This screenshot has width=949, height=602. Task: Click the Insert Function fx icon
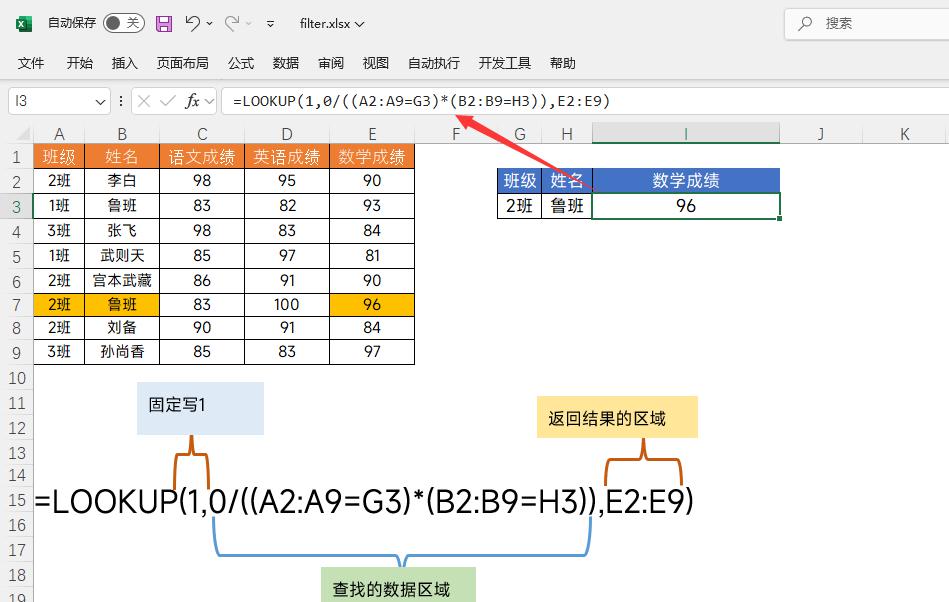[x=192, y=101]
